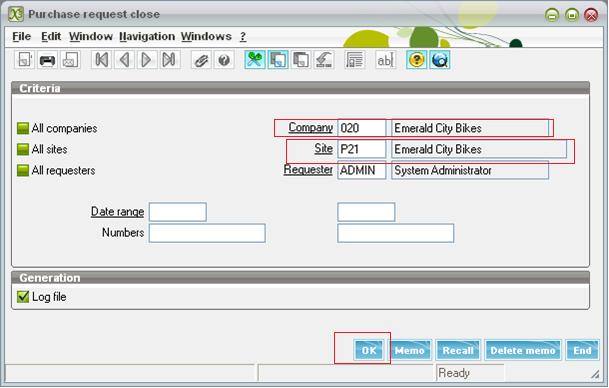Open the '?' help menu
609x388 pixels.
pyautogui.click(x=243, y=37)
